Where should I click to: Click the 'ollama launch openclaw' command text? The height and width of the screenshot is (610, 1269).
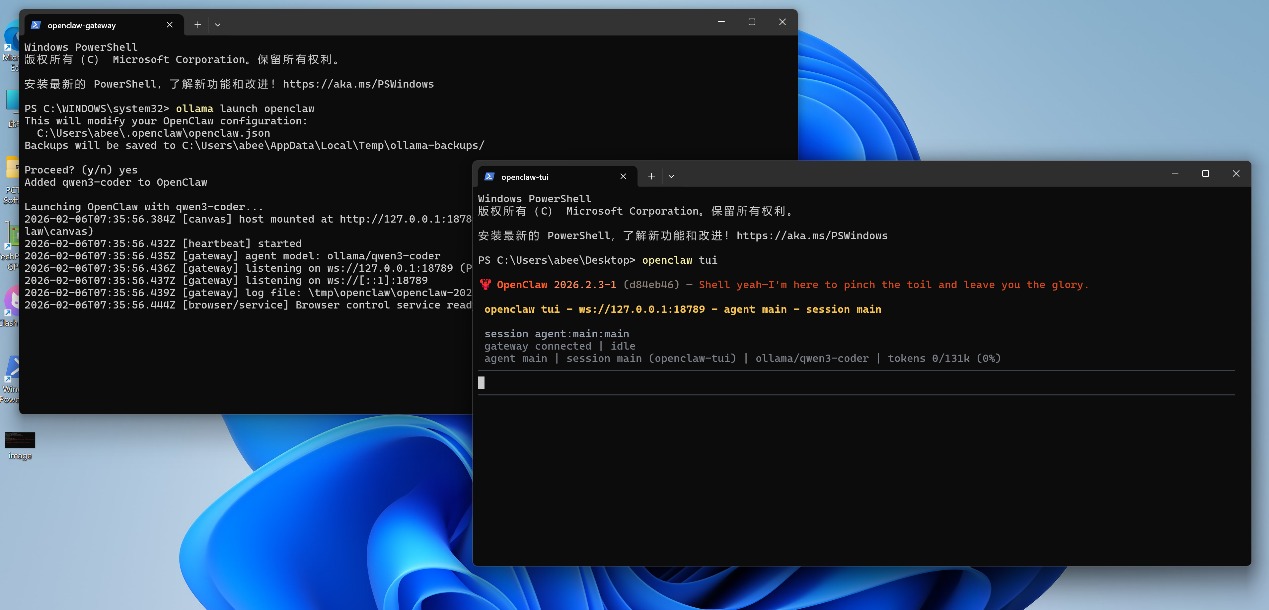245,109
